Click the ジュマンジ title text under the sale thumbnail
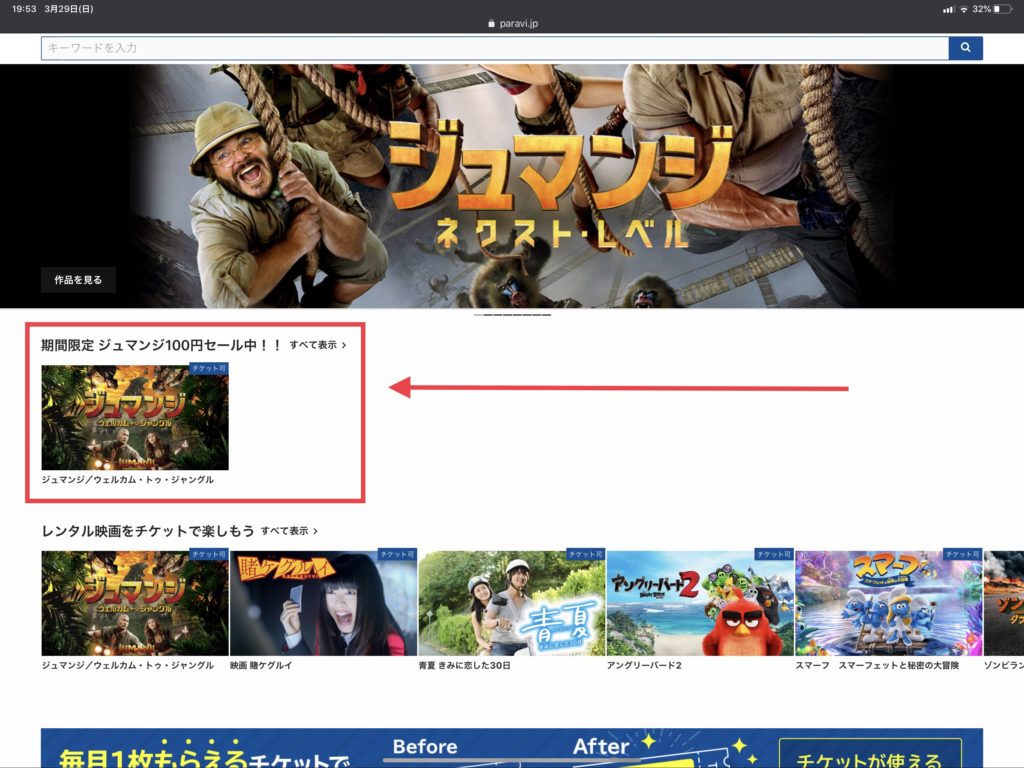Screen dimensions: 1024x768 [x=127, y=479]
